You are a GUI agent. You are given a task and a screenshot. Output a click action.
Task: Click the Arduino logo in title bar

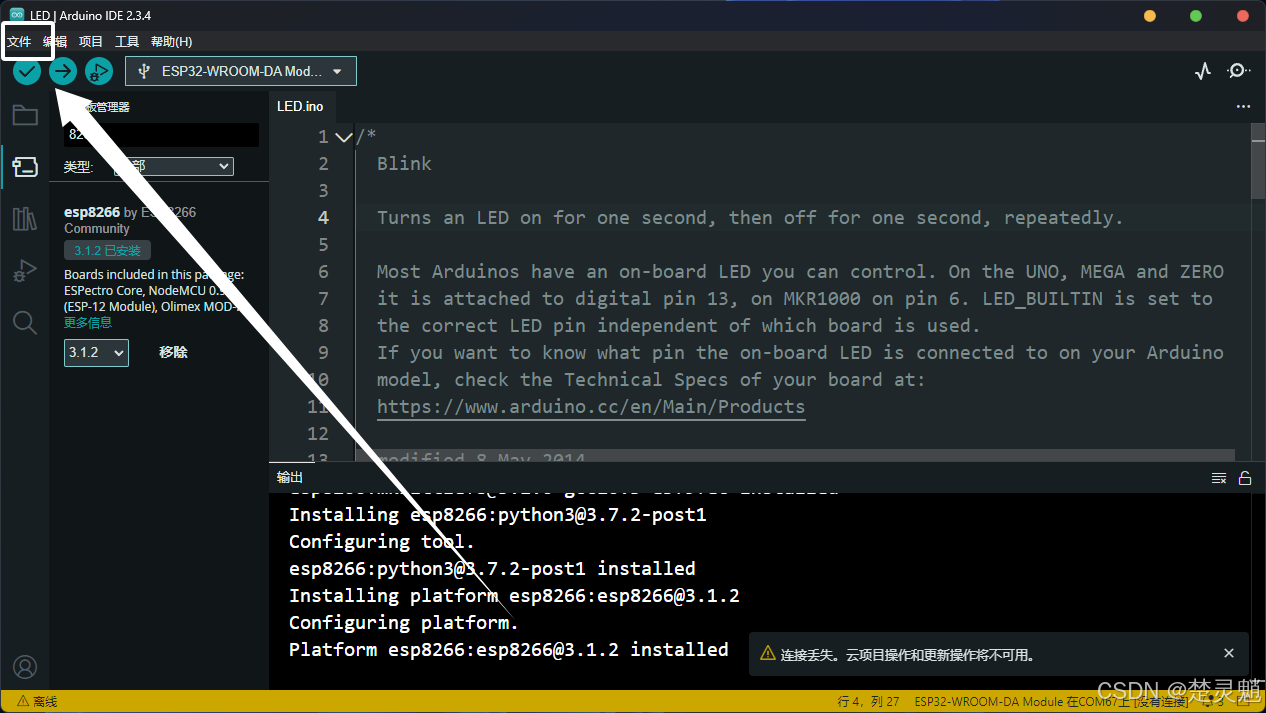17,16
